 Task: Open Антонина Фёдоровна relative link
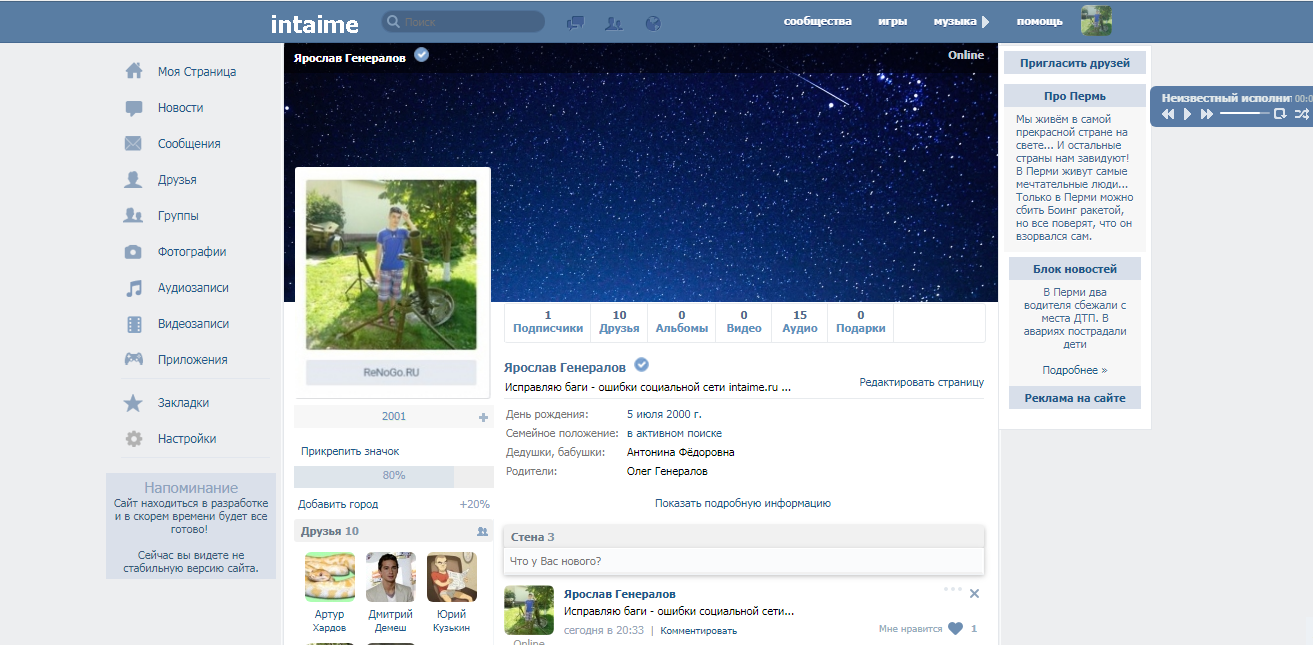point(680,452)
